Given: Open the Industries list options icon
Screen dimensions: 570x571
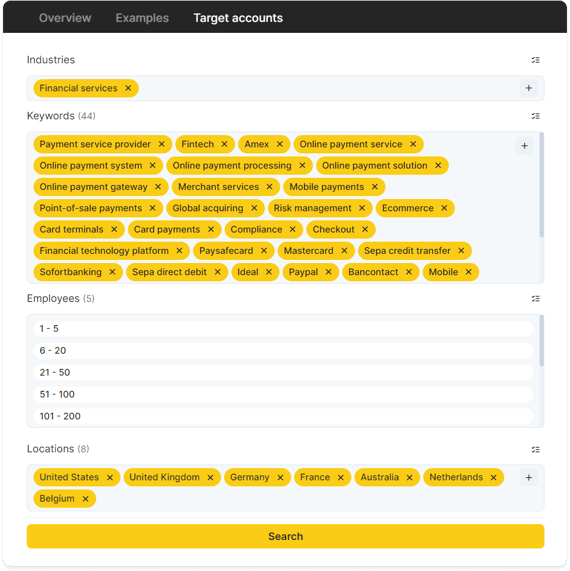Looking at the screenshot, I should (x=535, y=60).
